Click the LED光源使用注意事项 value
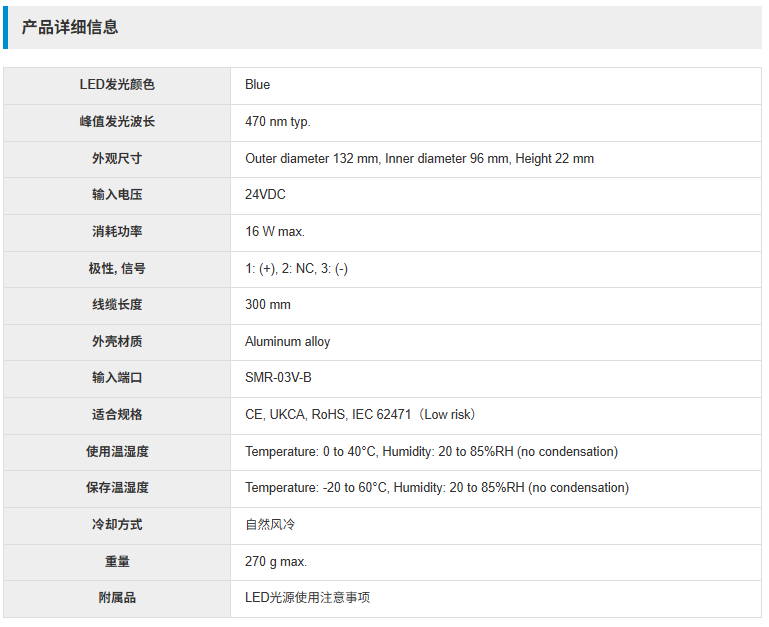 pyautogui.click(x=308, y=598)
